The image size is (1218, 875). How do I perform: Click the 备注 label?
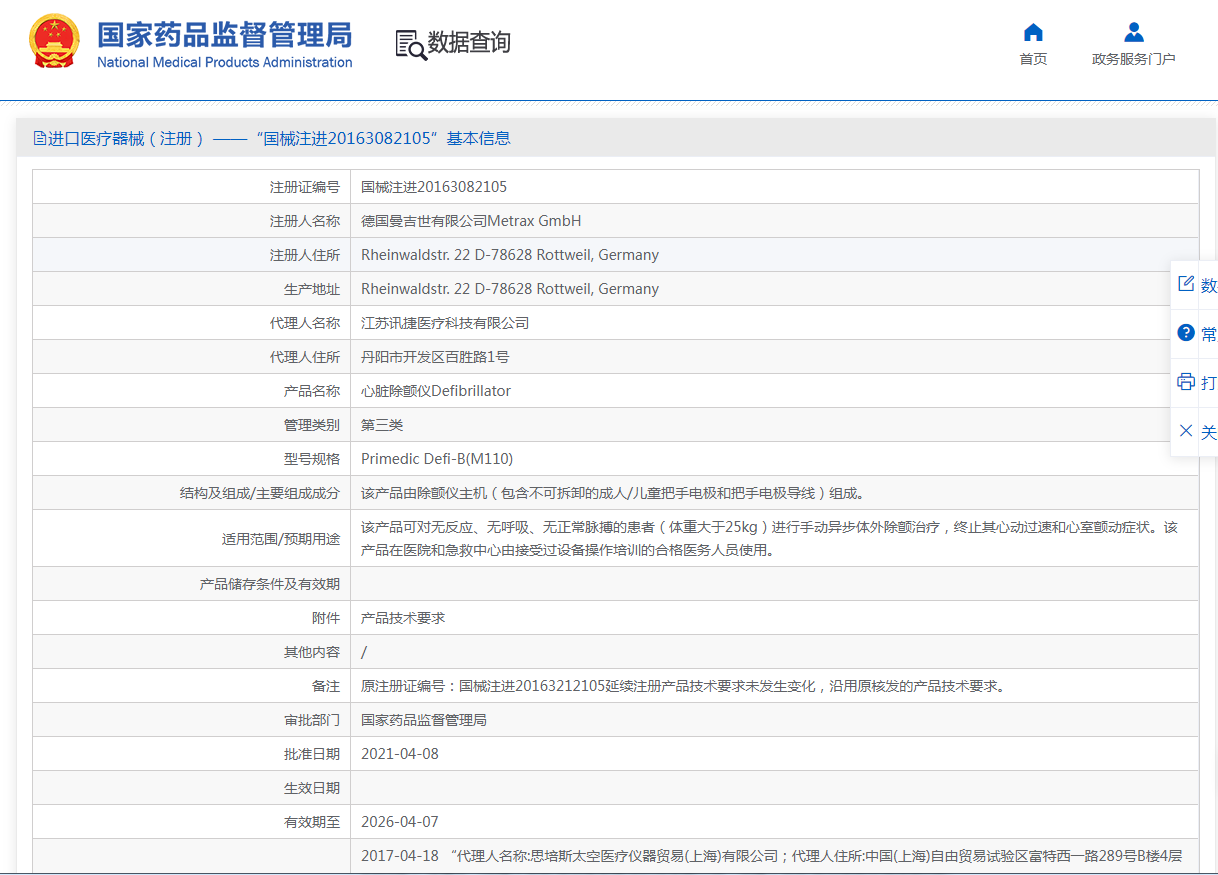[326, 686]
